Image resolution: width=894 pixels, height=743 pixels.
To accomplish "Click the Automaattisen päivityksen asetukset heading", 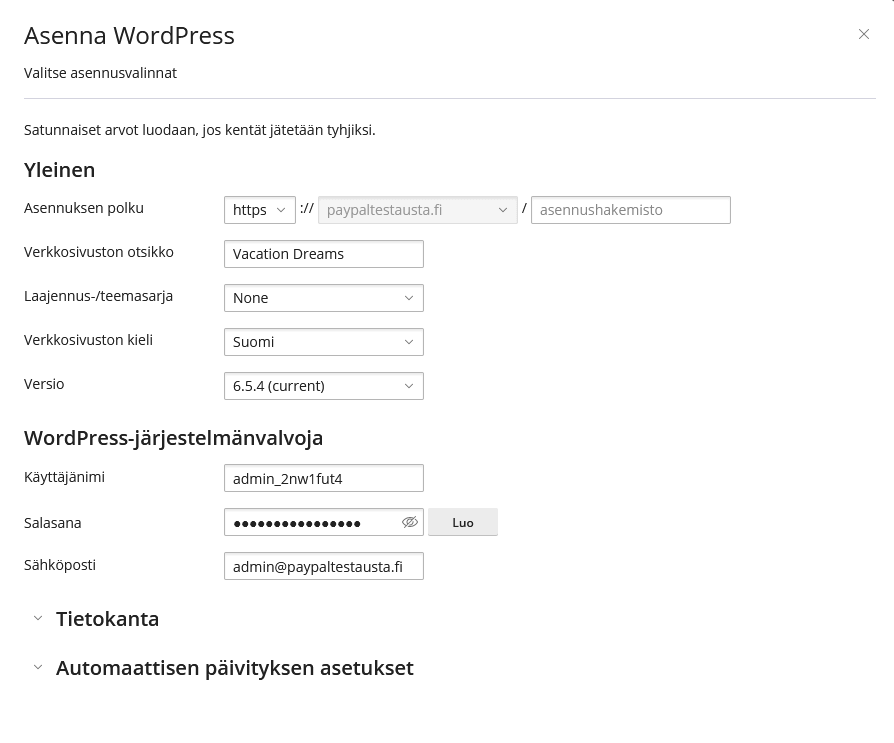I will [x=234, y=668].
